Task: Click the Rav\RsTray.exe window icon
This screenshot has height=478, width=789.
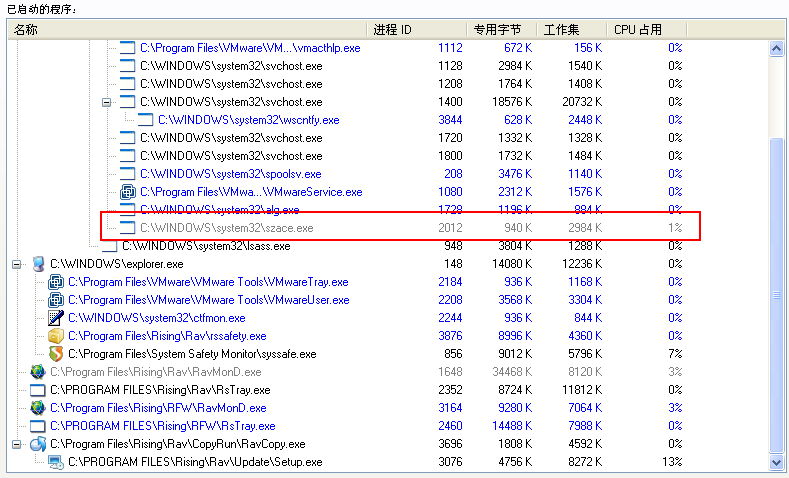Action: 38,390
